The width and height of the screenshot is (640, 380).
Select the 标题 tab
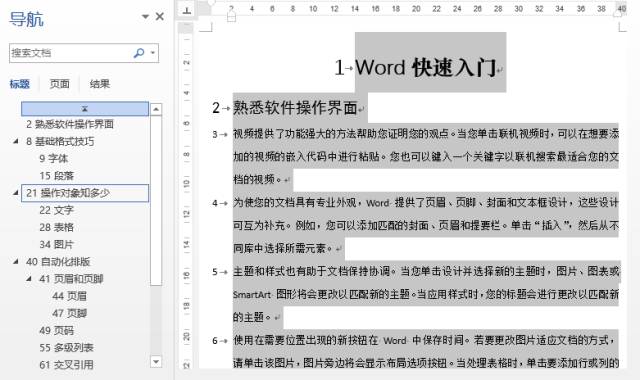pos(20,84)
